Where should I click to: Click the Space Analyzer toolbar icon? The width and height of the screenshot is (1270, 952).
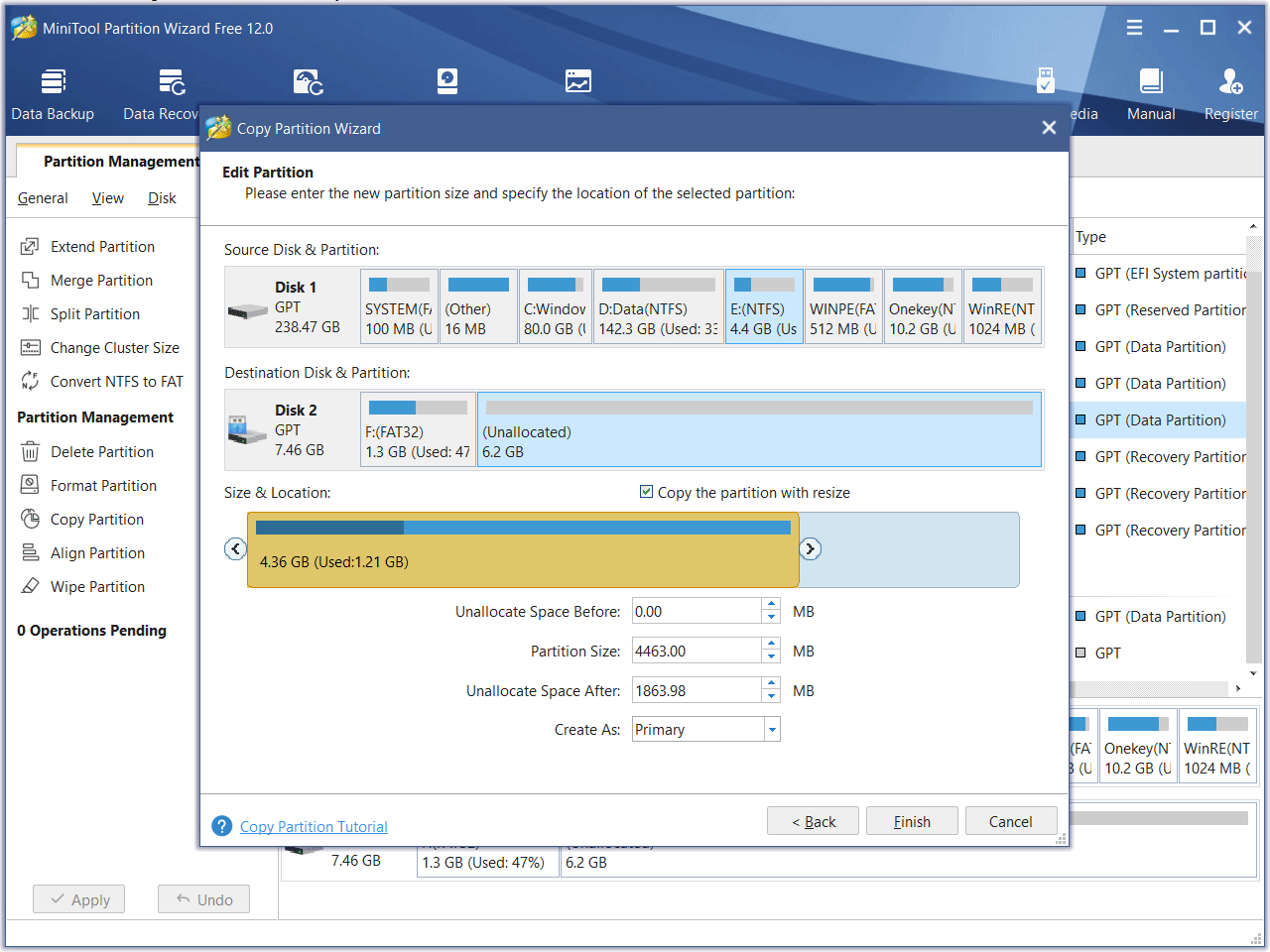coord(578,81)
